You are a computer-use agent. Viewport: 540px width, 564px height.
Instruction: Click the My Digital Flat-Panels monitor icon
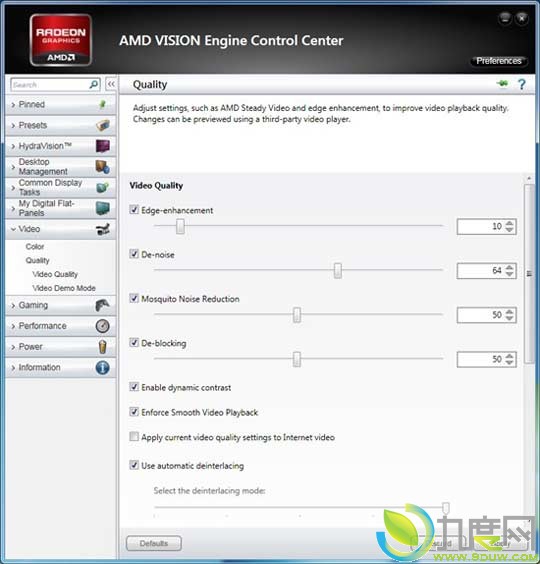(103, 208)
